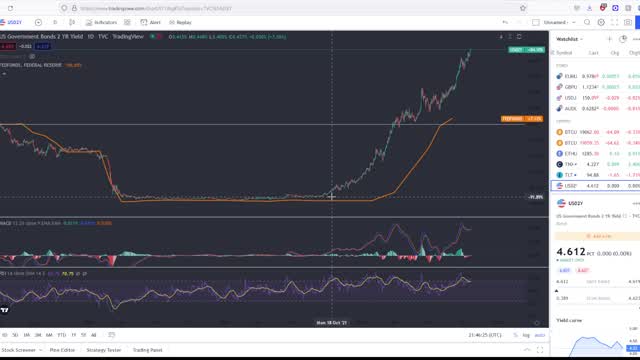Image resolution: width=640 pixels, height=360 pixels.
Task: Sort watchlist by Last column
Action: pyautogui.click(x=593, y=53)
